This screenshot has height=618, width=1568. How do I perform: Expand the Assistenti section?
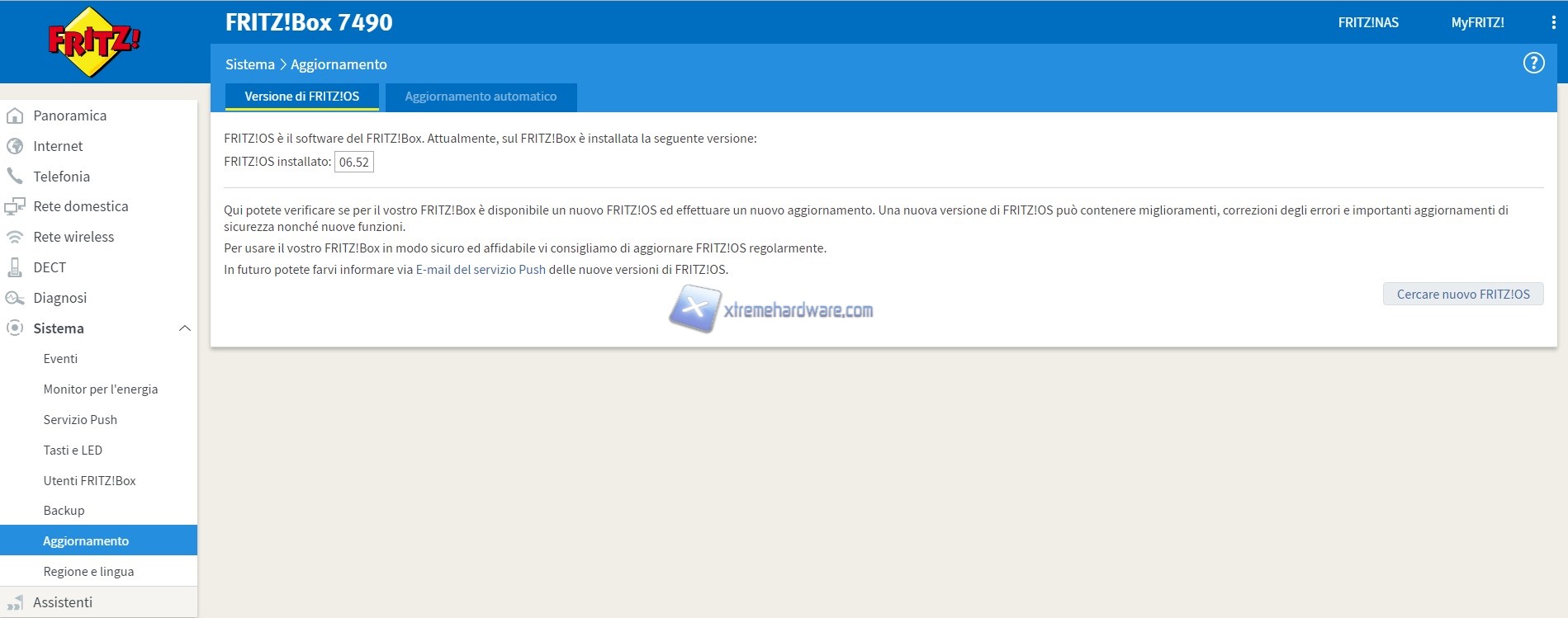63,602
